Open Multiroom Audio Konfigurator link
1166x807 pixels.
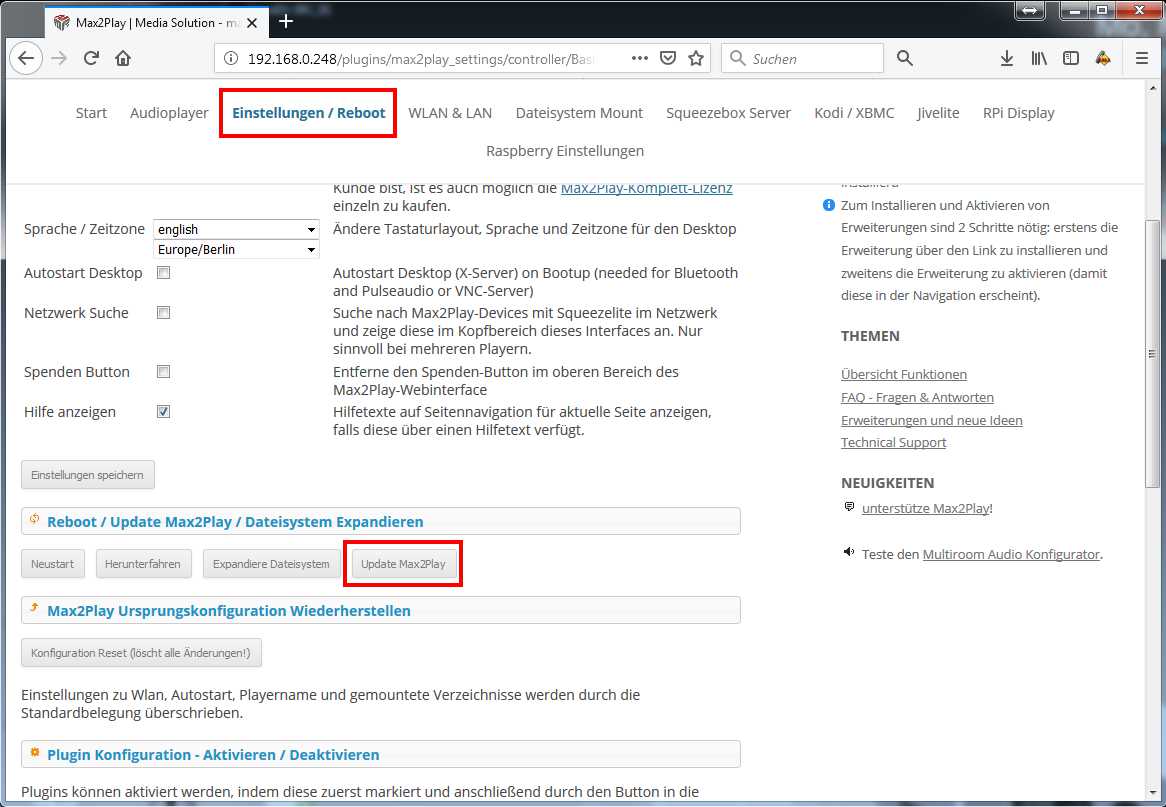pos(1011,555)
